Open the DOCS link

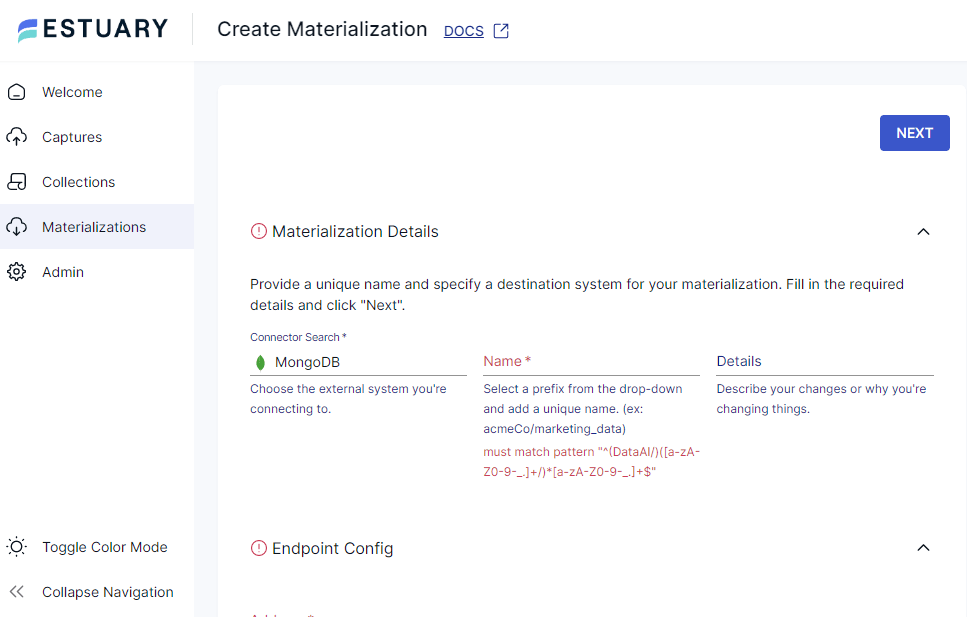tap(463, 30)
